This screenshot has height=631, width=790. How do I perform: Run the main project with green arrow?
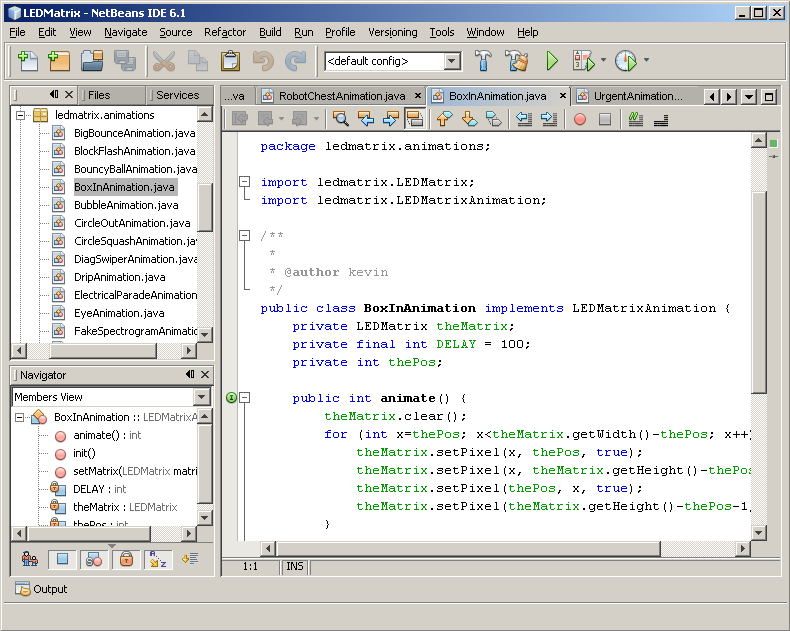[552, 61]
